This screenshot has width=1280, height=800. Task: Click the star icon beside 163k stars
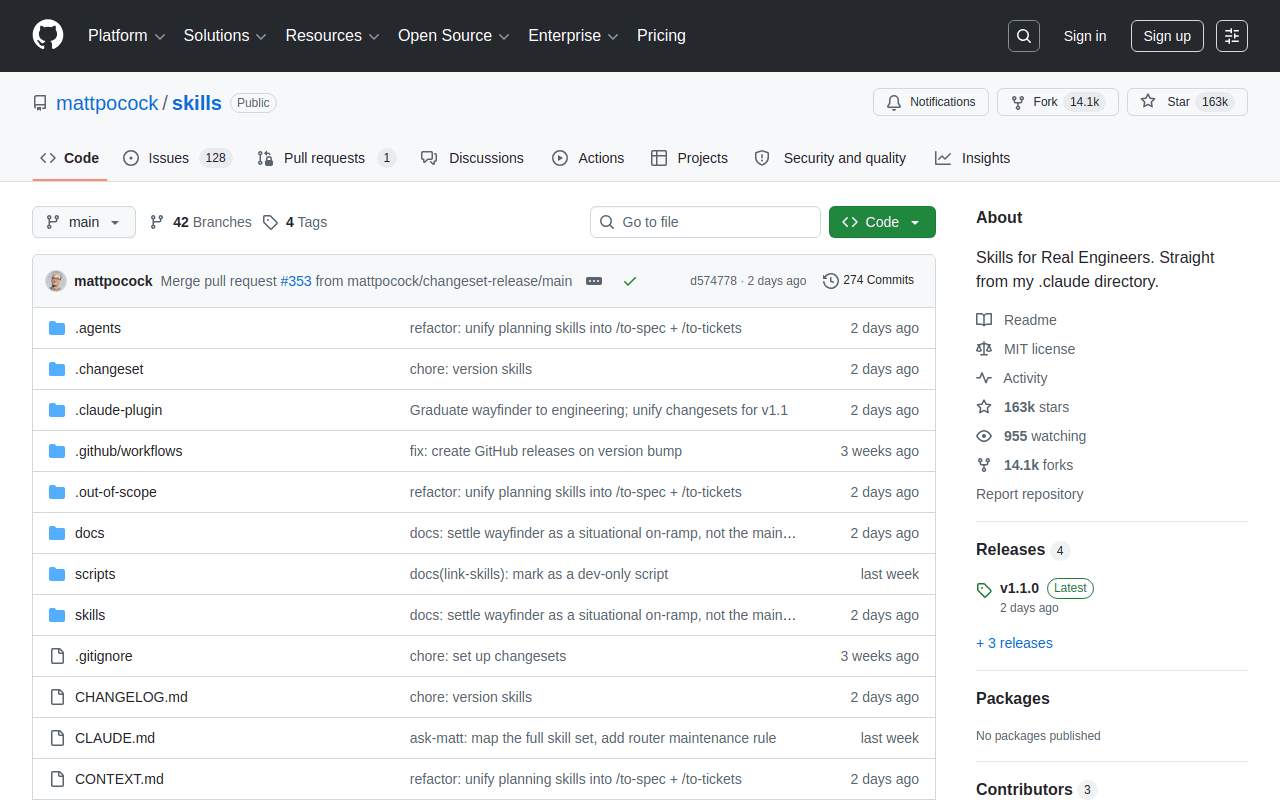pos(984,407)
